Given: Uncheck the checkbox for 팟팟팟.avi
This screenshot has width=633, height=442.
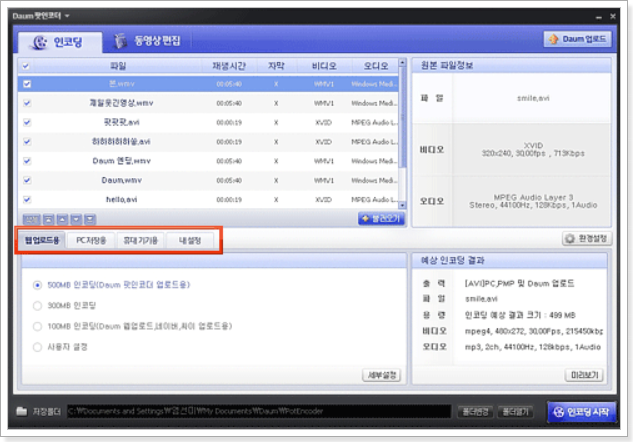Looking at the screenshot, I should (x=27, y=122).
